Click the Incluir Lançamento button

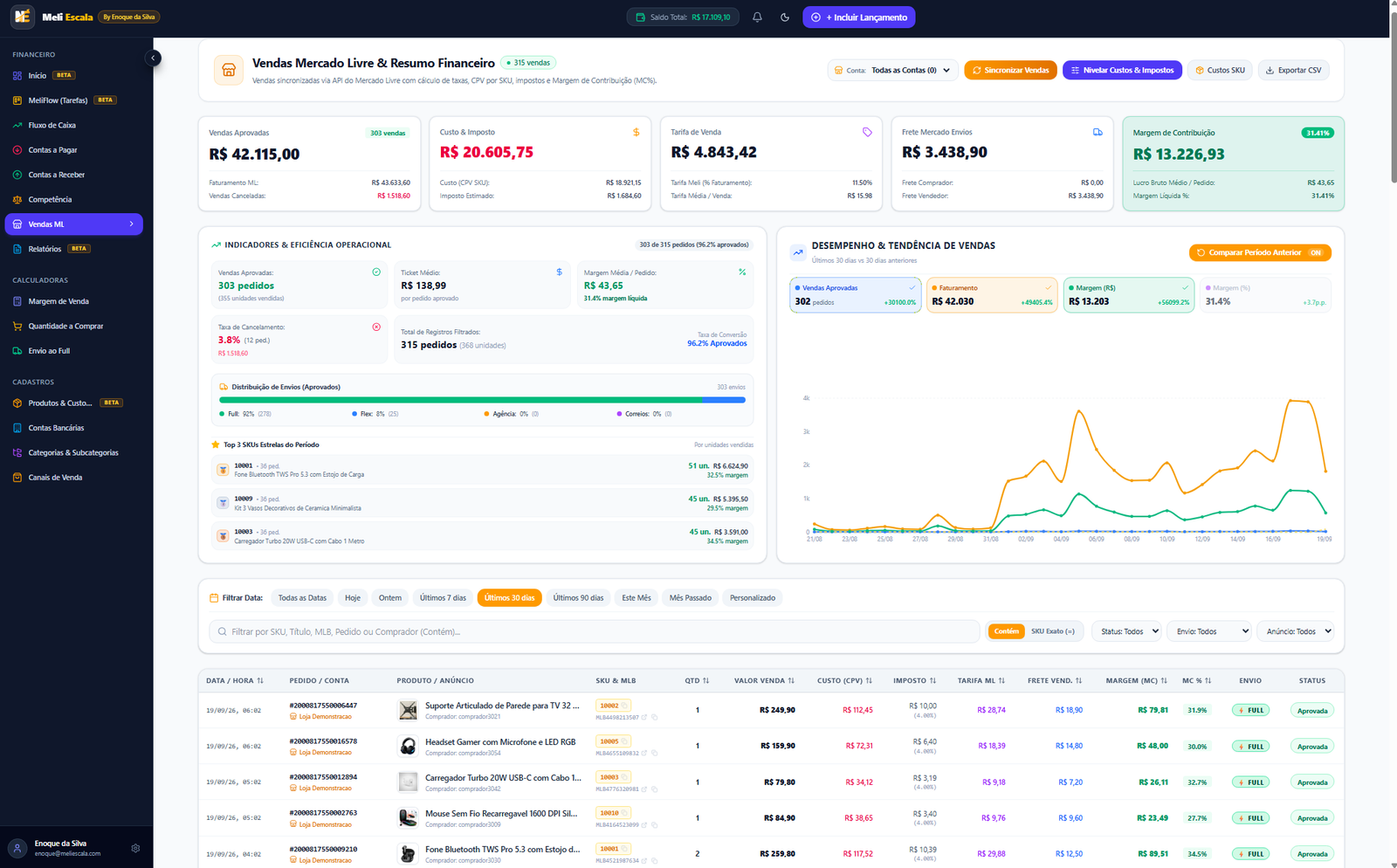[859, 17]
